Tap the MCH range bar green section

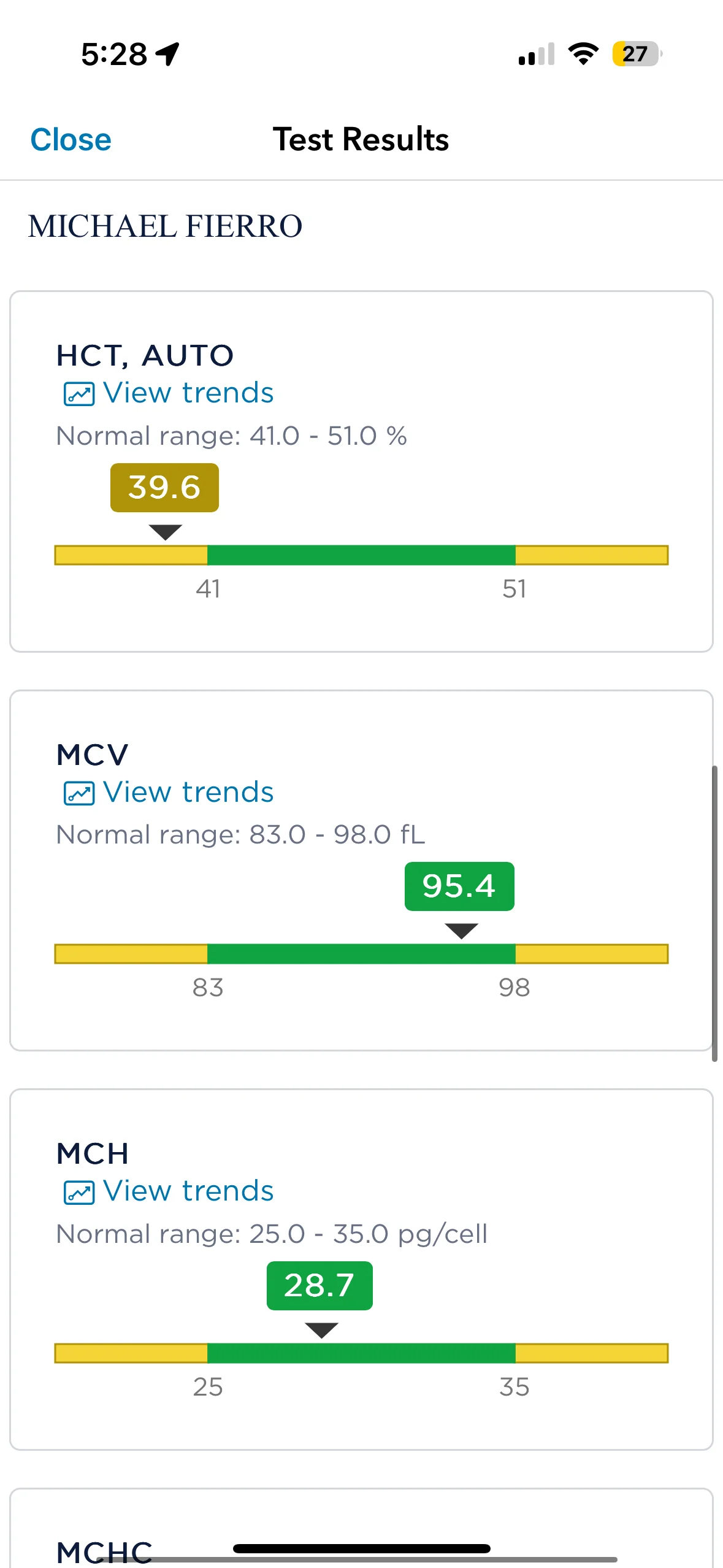tap(361, 1353)
